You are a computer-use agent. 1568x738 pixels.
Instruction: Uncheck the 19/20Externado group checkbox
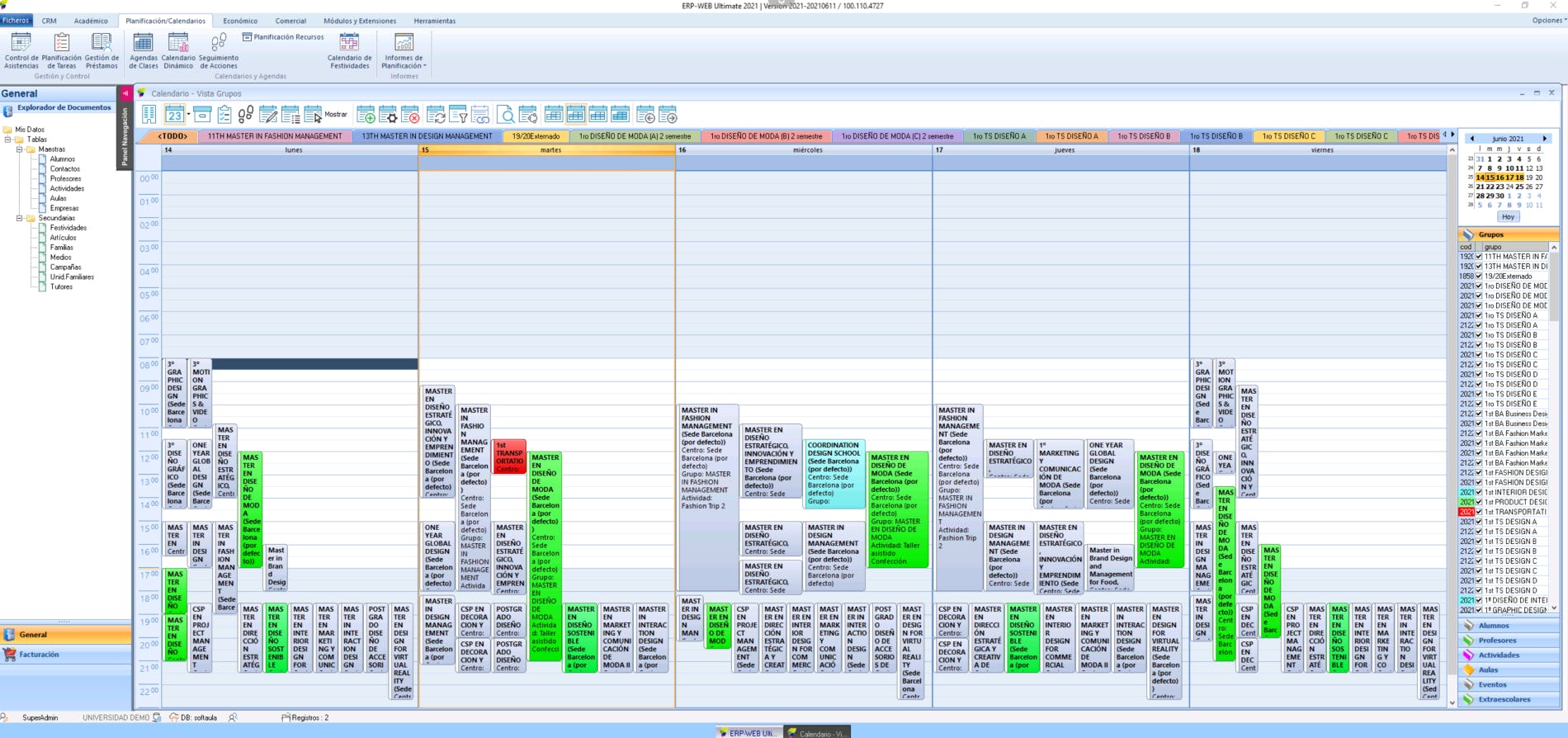[1479, 277]
